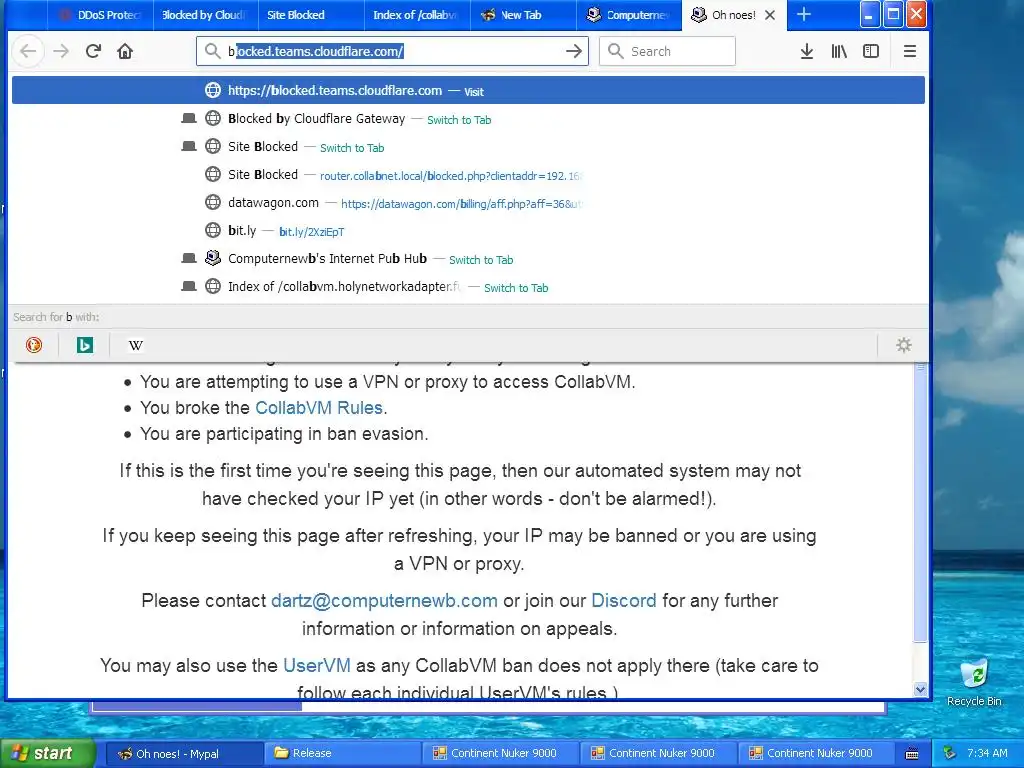Open the Recycle Bin on desktop

click(x=974, y=682)
